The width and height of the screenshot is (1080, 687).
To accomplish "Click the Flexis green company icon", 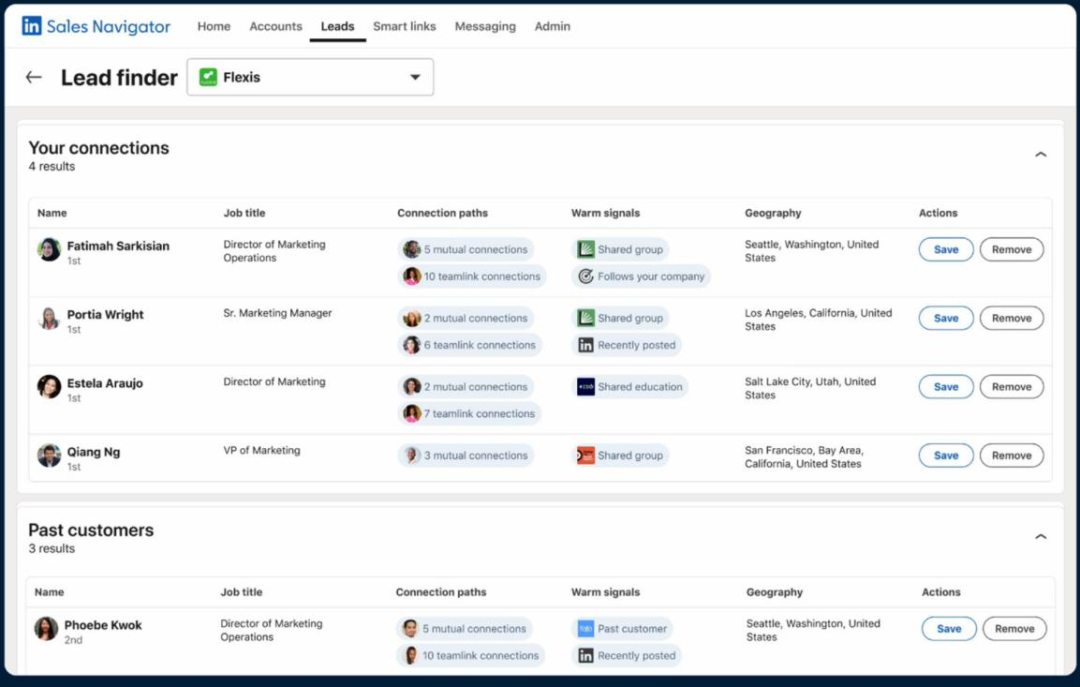I will (x=208, y=77).
